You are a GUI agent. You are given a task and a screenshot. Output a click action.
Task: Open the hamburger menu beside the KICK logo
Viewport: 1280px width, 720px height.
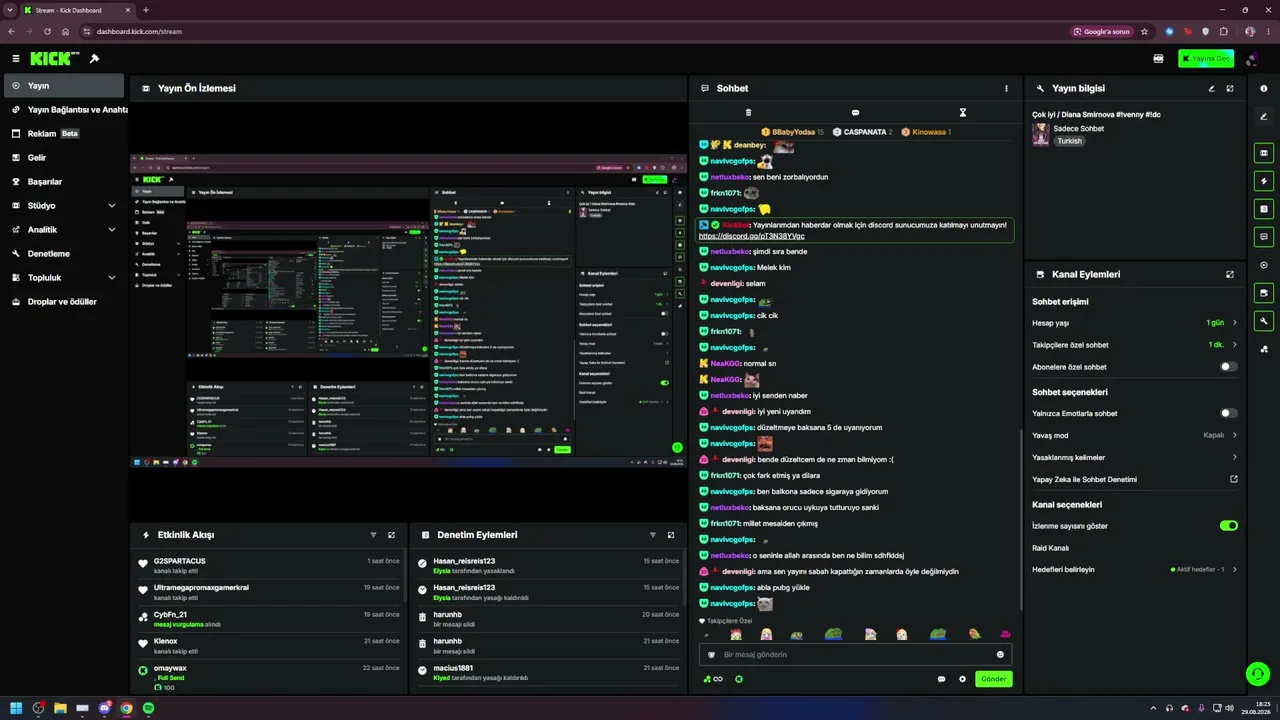coord(16,59)
